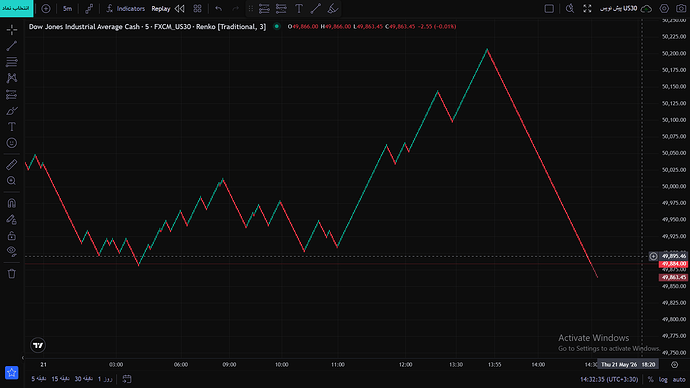Select the 15 minute range button
The height and width of the screenshot is (388, 690).
click(61, 379)
